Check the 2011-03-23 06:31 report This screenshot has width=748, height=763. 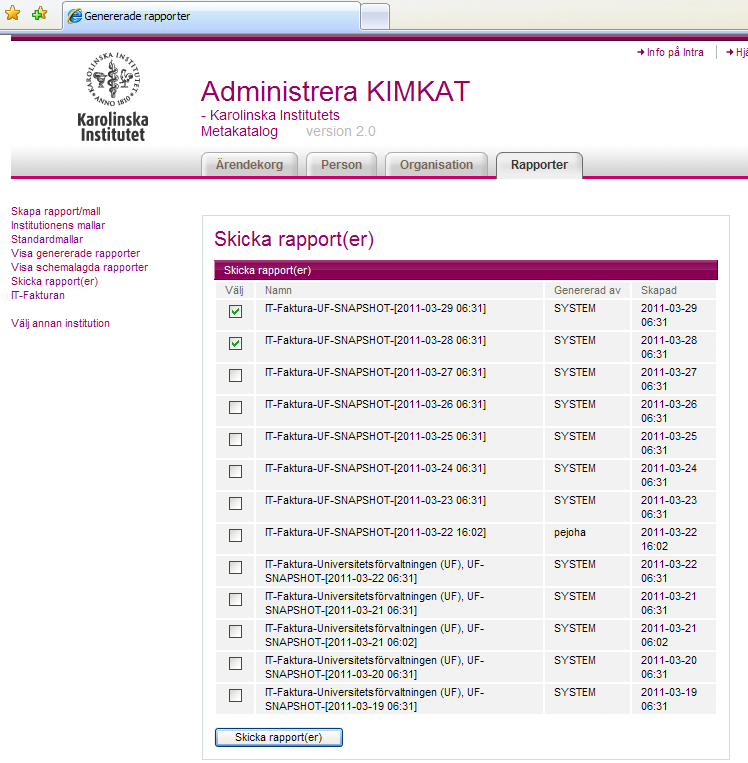pos(236,503)
